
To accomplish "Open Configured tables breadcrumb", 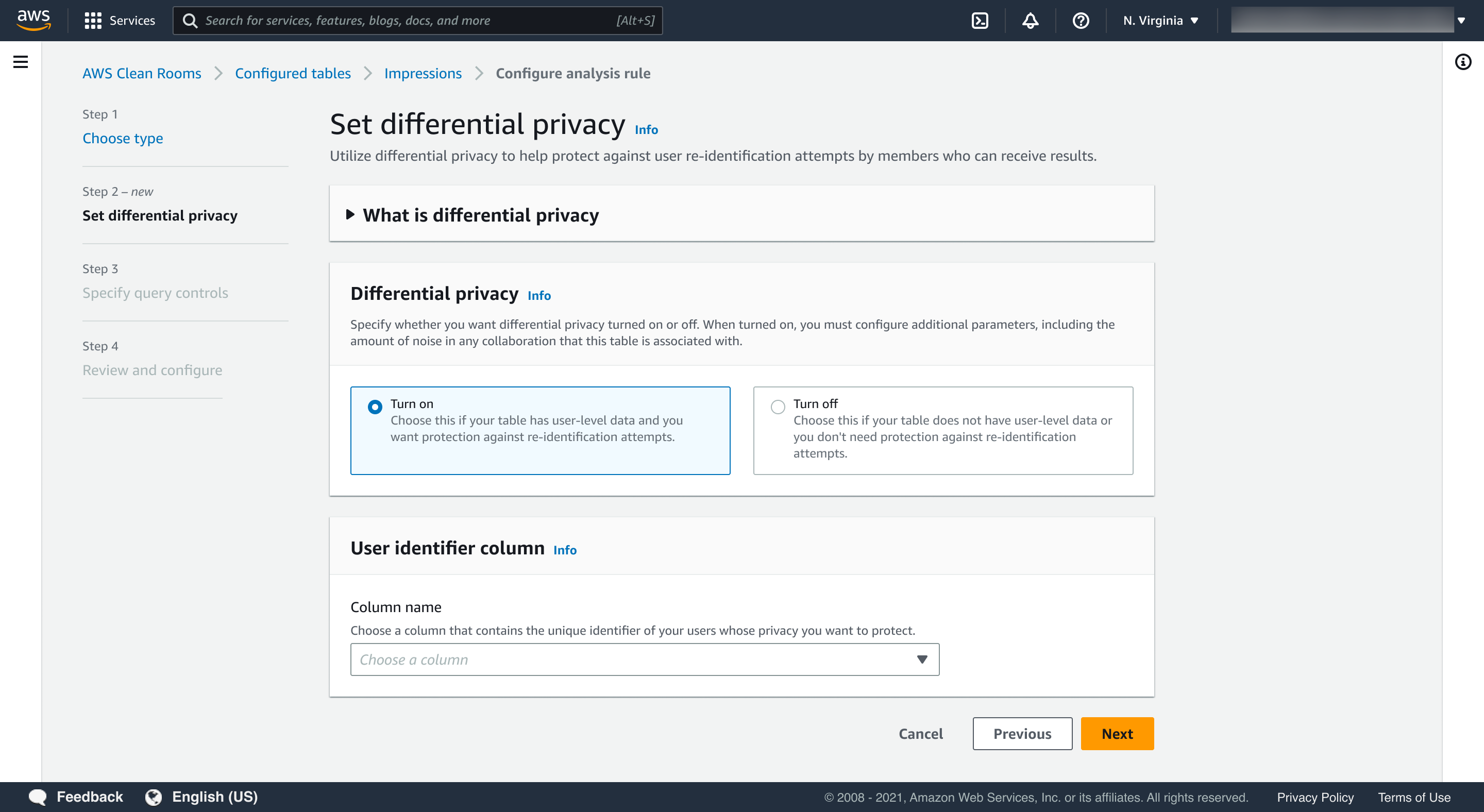I will (293, 73).
